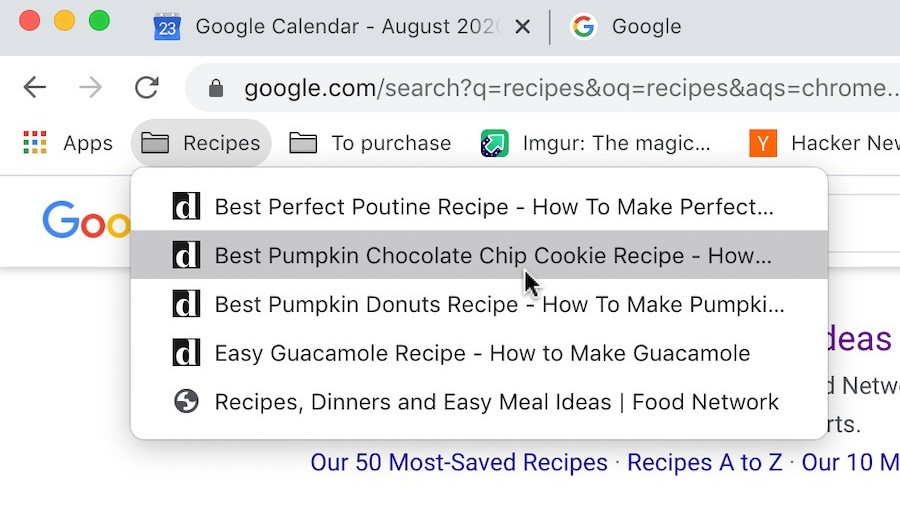Click the Google Calendar tab favicon
900x510 pixels.
coord(167,26)
